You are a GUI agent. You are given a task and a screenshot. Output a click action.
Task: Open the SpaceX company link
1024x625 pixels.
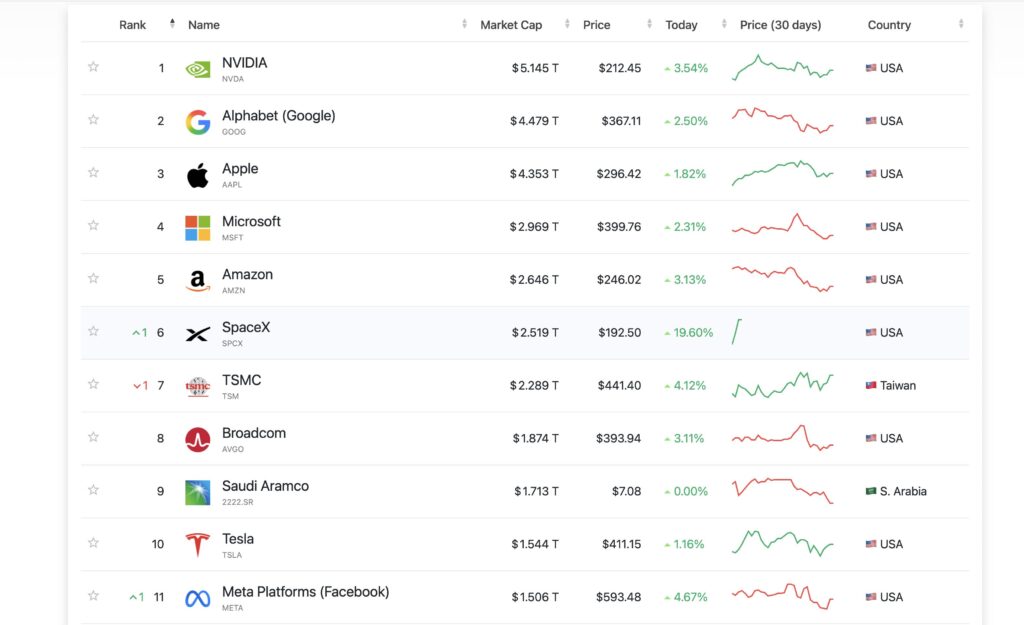point(246,327)
